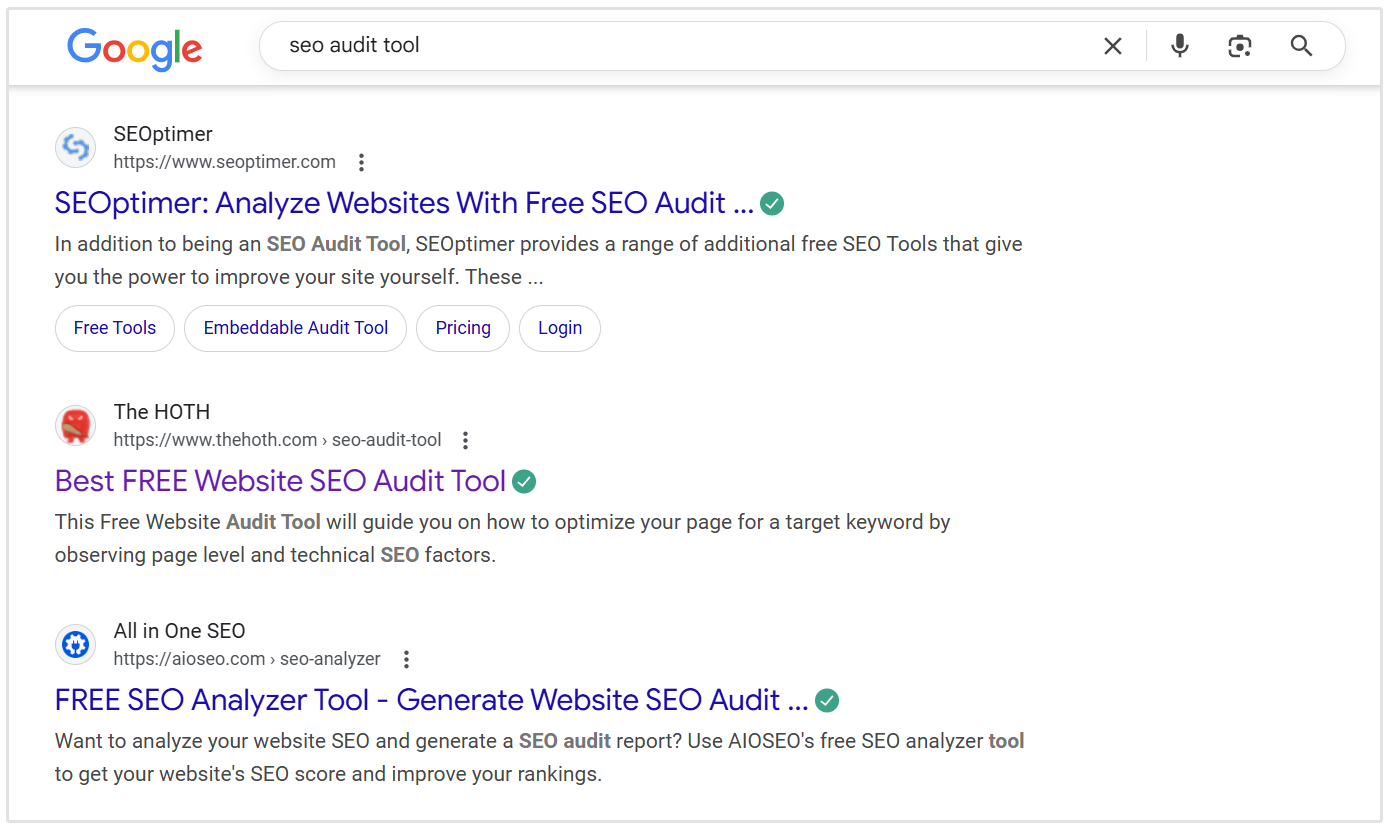Open the FREE SEO Analyzer Tool result
The width and height of the screenshot is (1390, 830).
point(430,699)
